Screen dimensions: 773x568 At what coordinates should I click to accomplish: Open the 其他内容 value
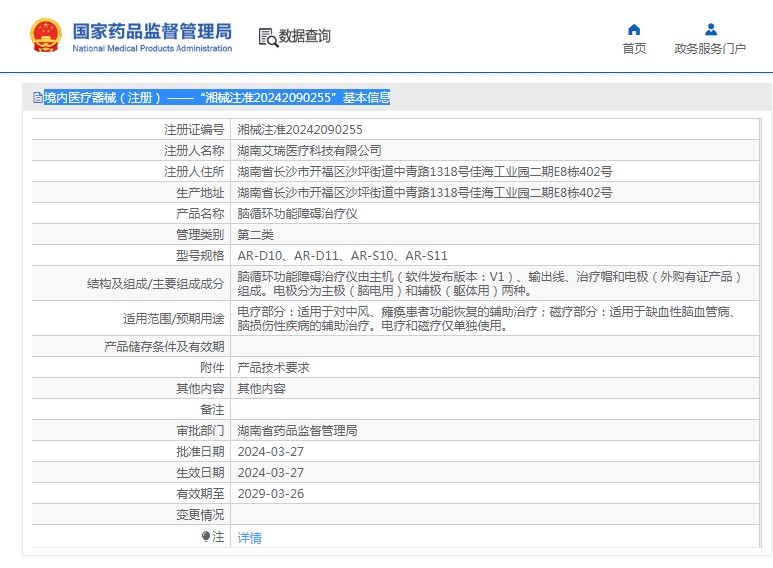click(261, 389)
